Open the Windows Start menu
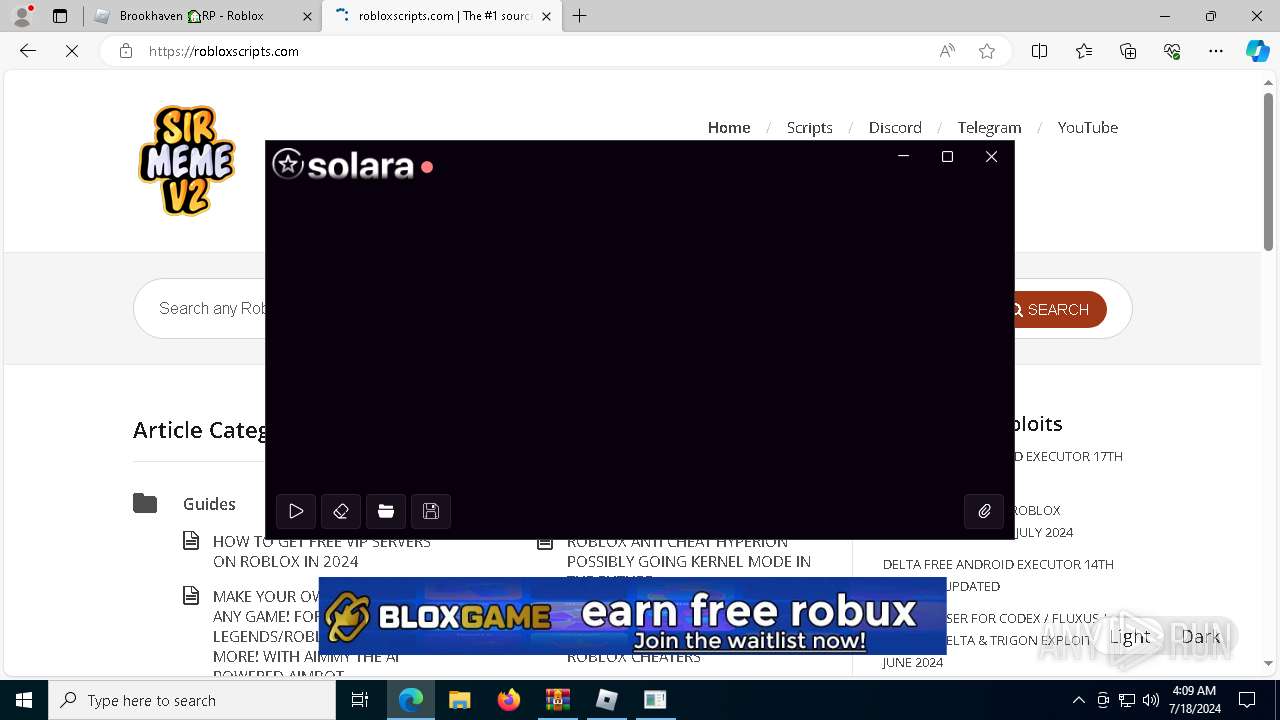 click(24, 700)
